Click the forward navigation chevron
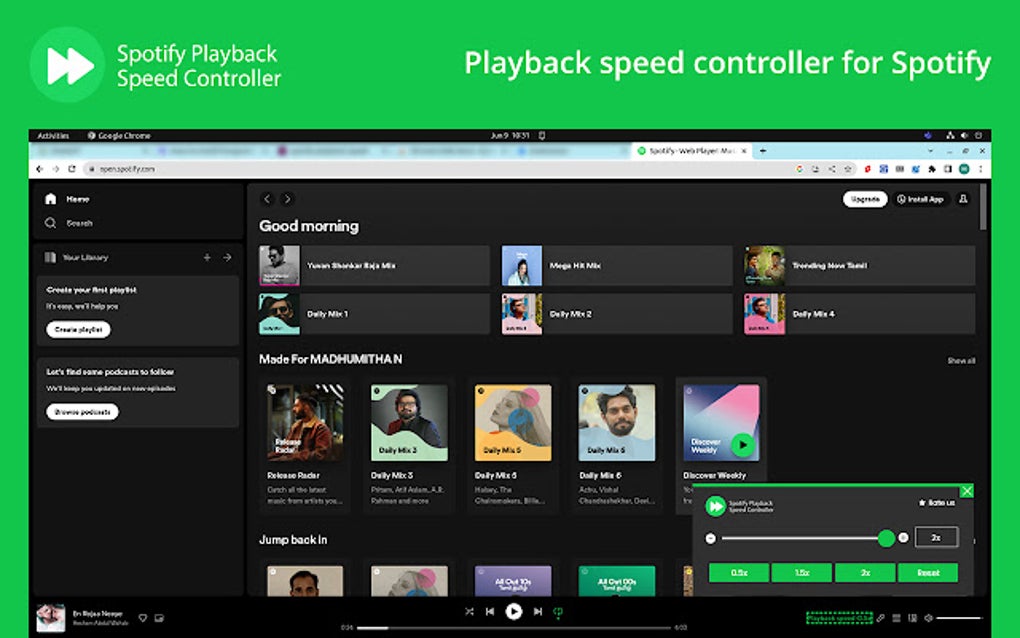The width and height of the screenshot is (1020, 638). [x=287, y=199]
